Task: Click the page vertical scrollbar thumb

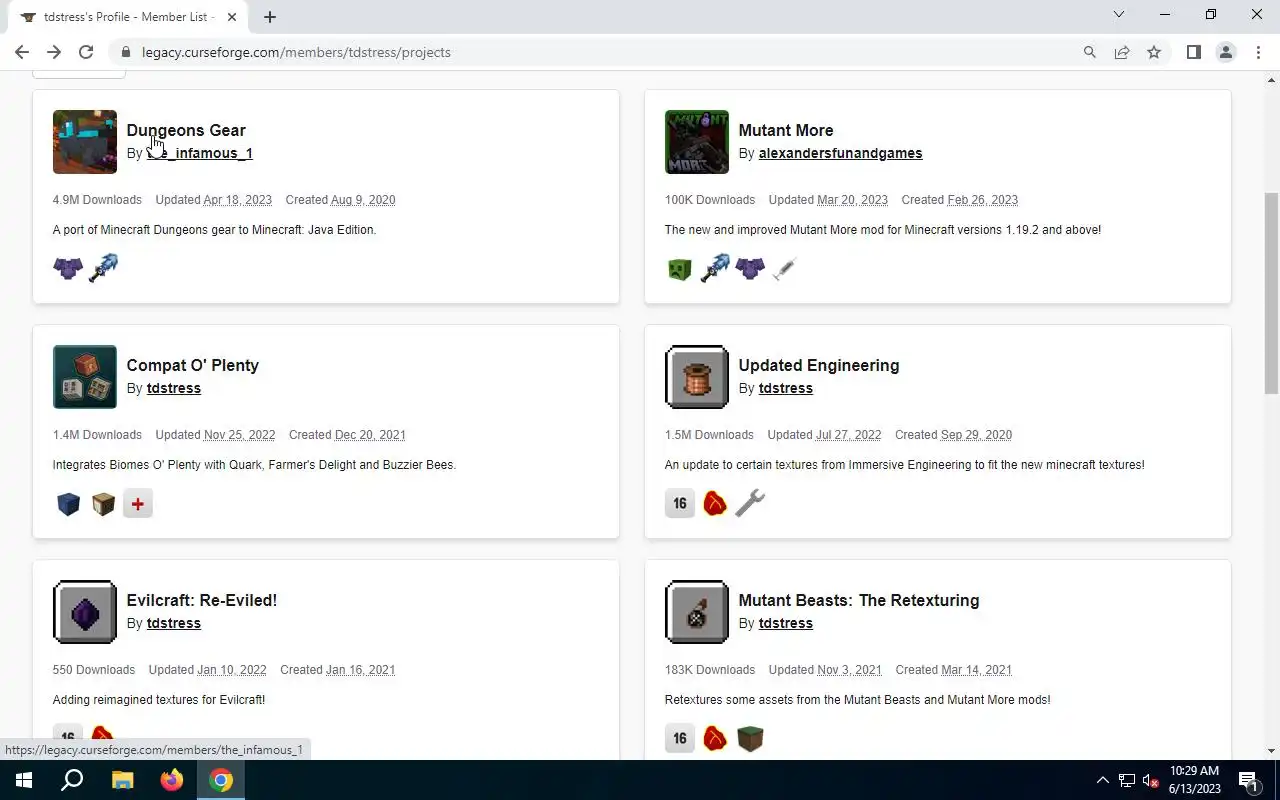Action: tap(1272, 293)
